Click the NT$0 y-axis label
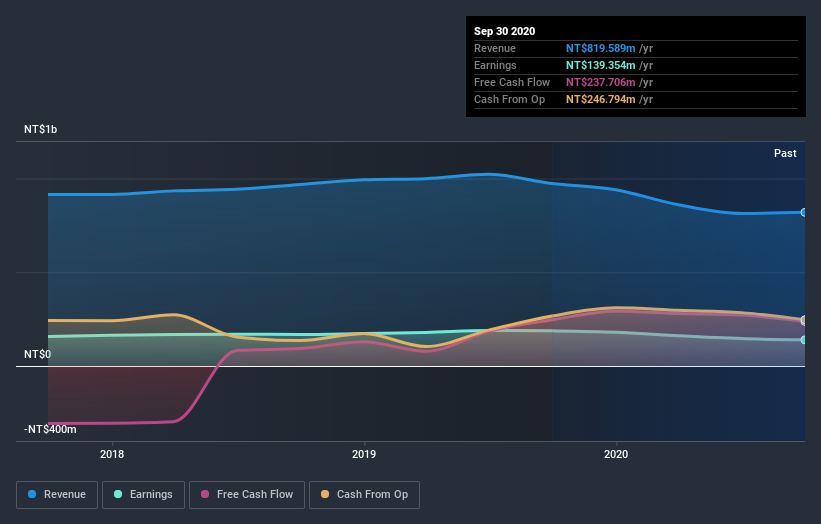The height and width of the screenshot is (524, 821). tap(38, 354)
